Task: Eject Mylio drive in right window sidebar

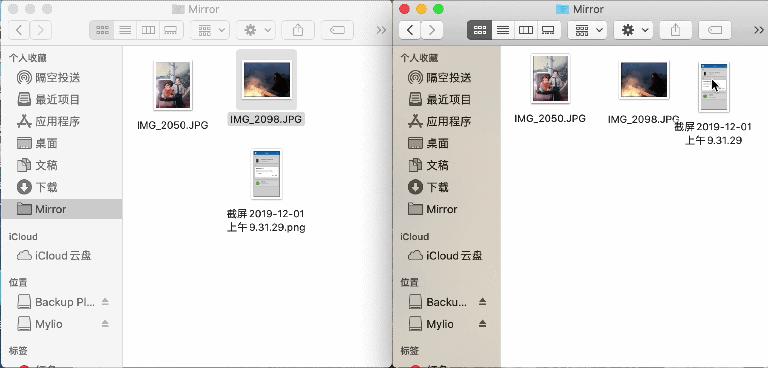Action: [482, 324]
